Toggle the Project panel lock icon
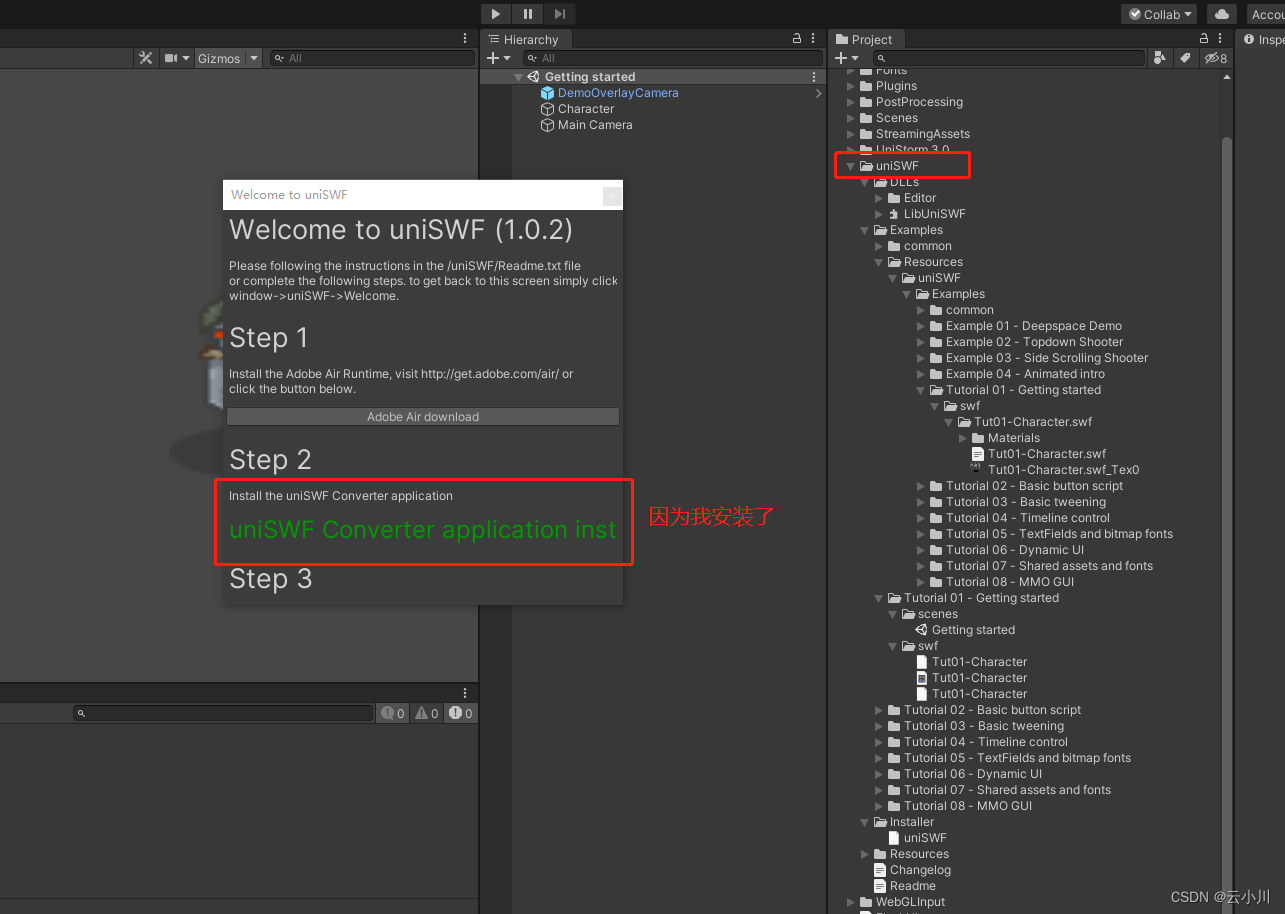 1205,39
